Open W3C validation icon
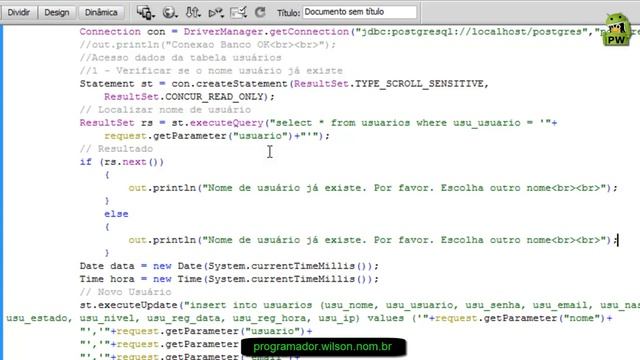This screenshot has height=360, width=640. (x=216, y=13)
